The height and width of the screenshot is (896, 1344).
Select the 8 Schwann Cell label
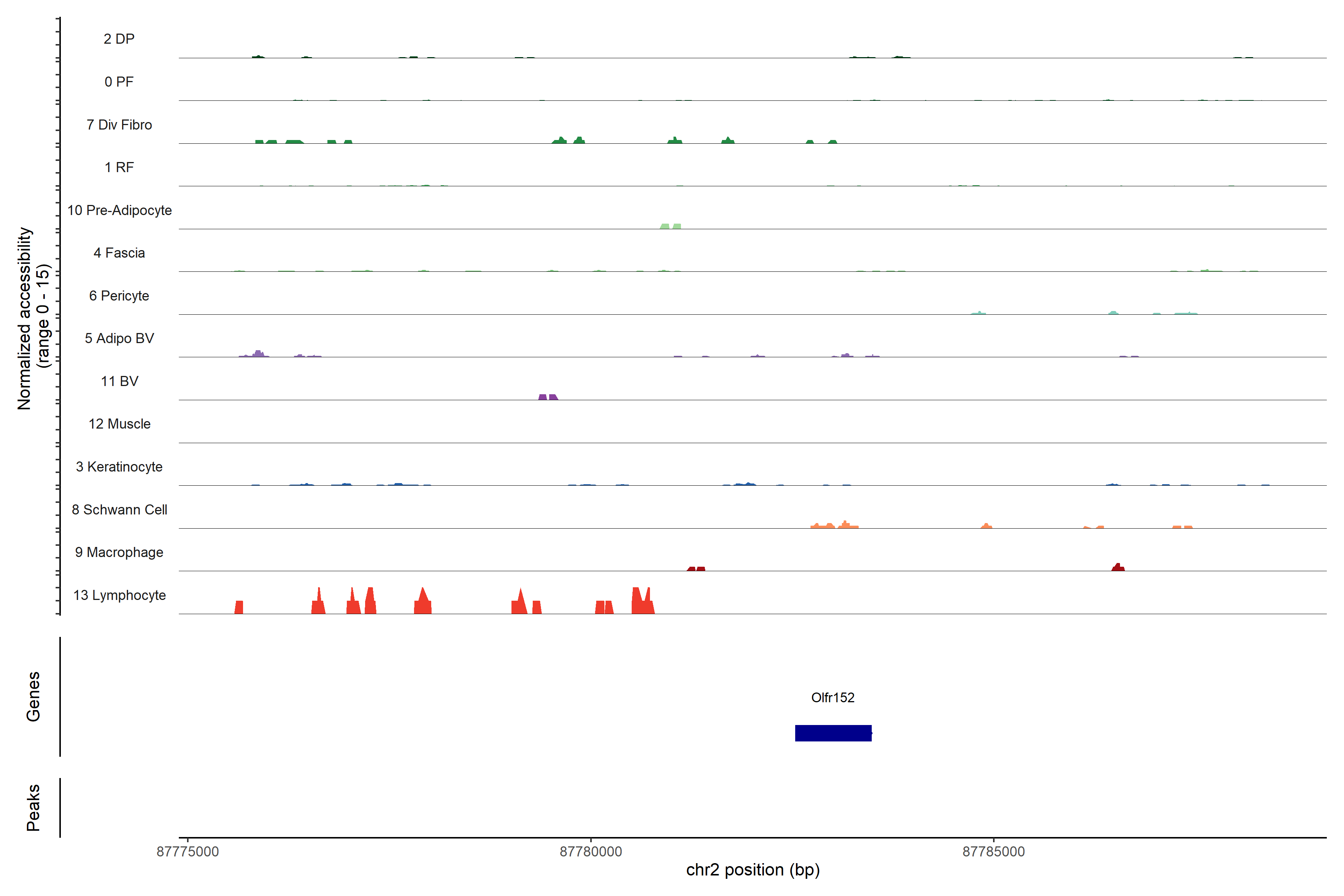[x=119, y=509]
